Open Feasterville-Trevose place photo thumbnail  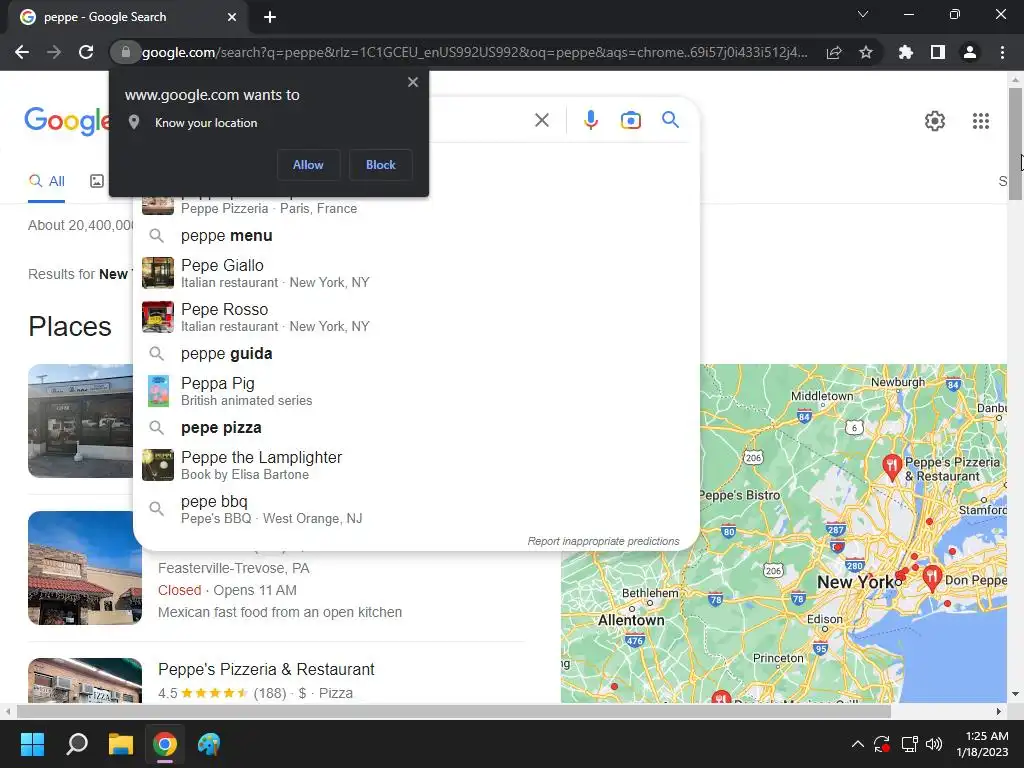85,568
